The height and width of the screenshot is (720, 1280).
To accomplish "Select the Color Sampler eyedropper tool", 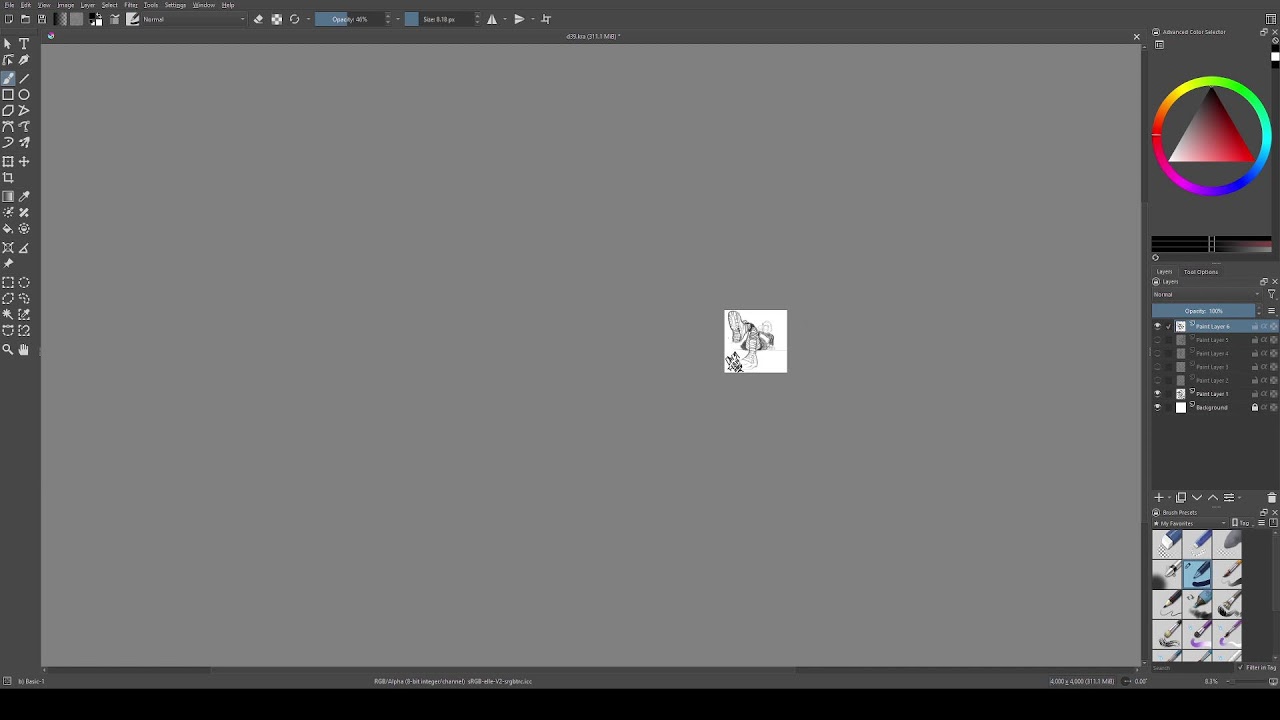I will click(x=24, y=197).
